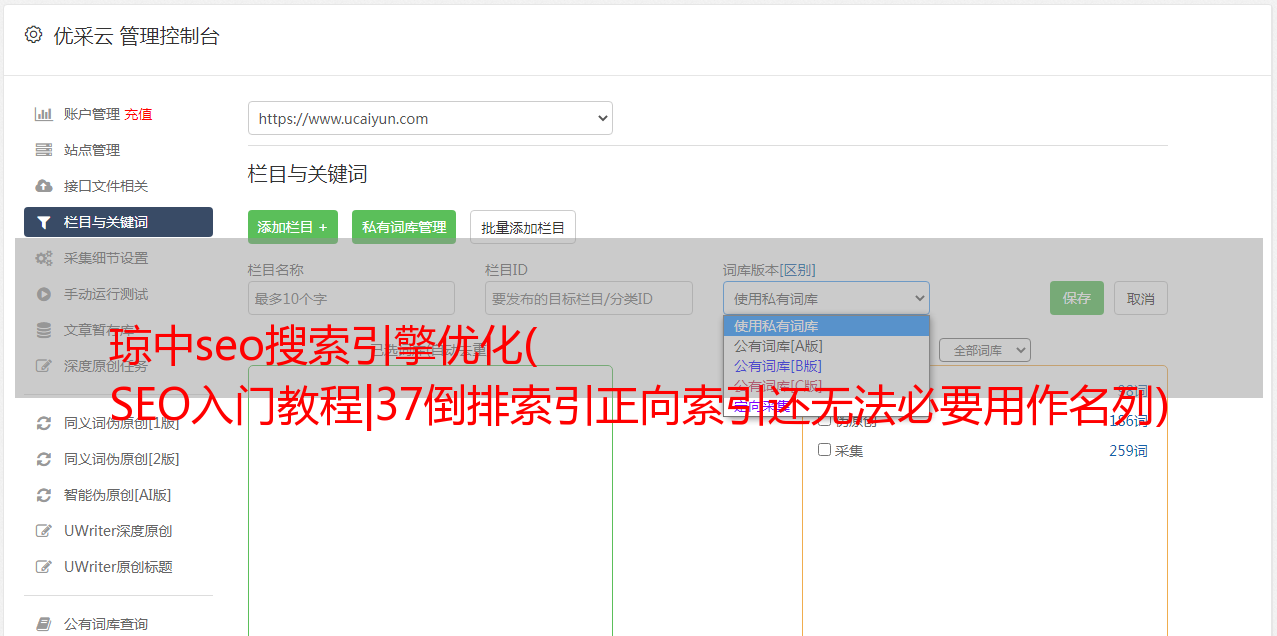Image resolution: width=1277 pixels, height=636 pixels.
Task: Open 公有词库查询 in the sidebar
Action: click(x=106, y=624)
